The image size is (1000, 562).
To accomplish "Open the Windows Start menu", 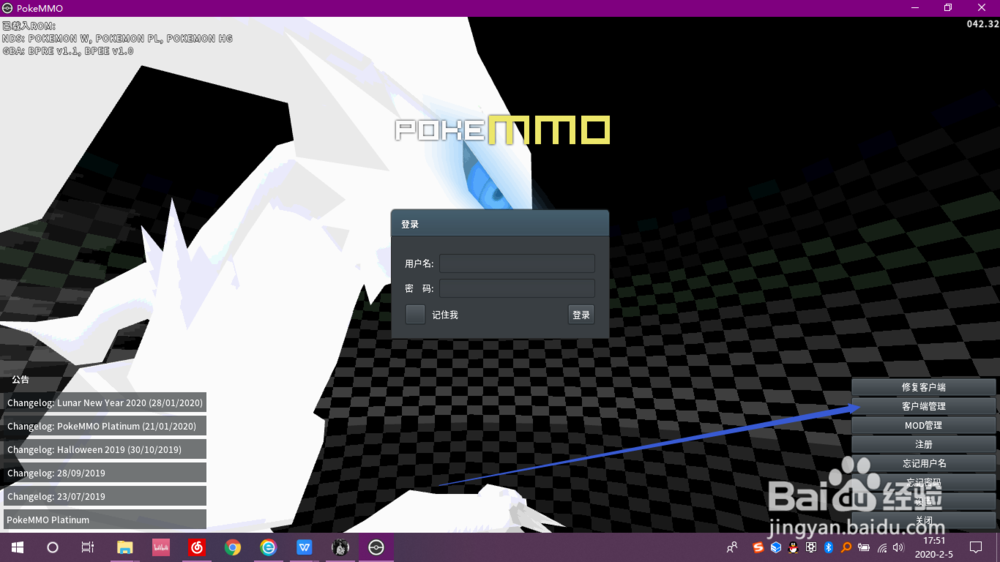I will tap(17, 547).
